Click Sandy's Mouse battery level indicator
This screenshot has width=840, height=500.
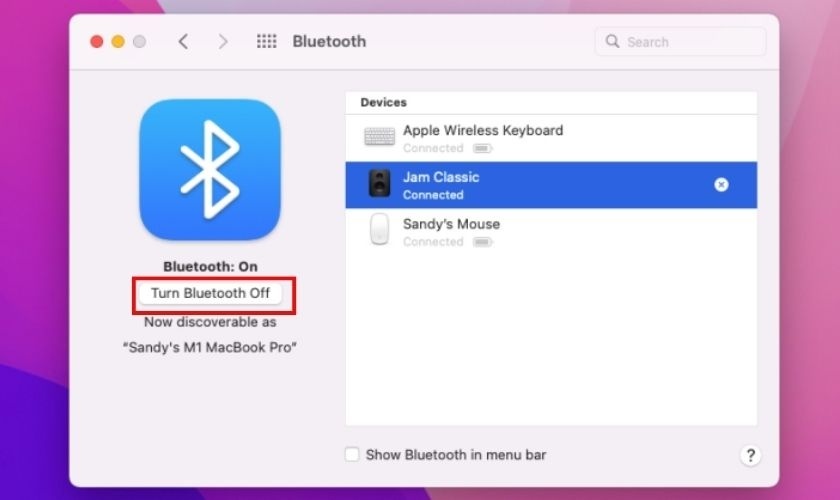point(482,242)
